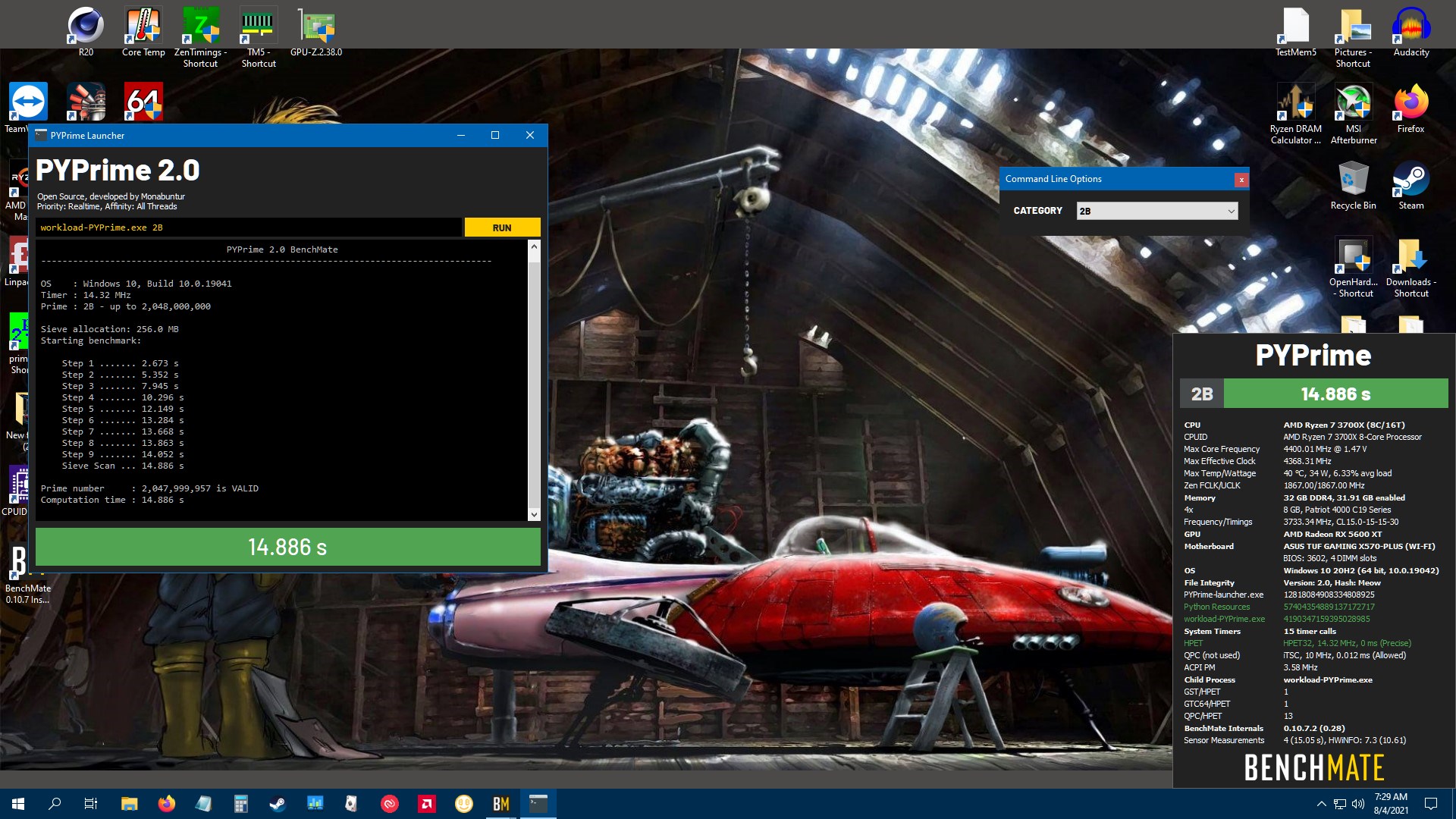Click the yellow RUN button
The image size is (1456, 819).
(x=502, y=227)
